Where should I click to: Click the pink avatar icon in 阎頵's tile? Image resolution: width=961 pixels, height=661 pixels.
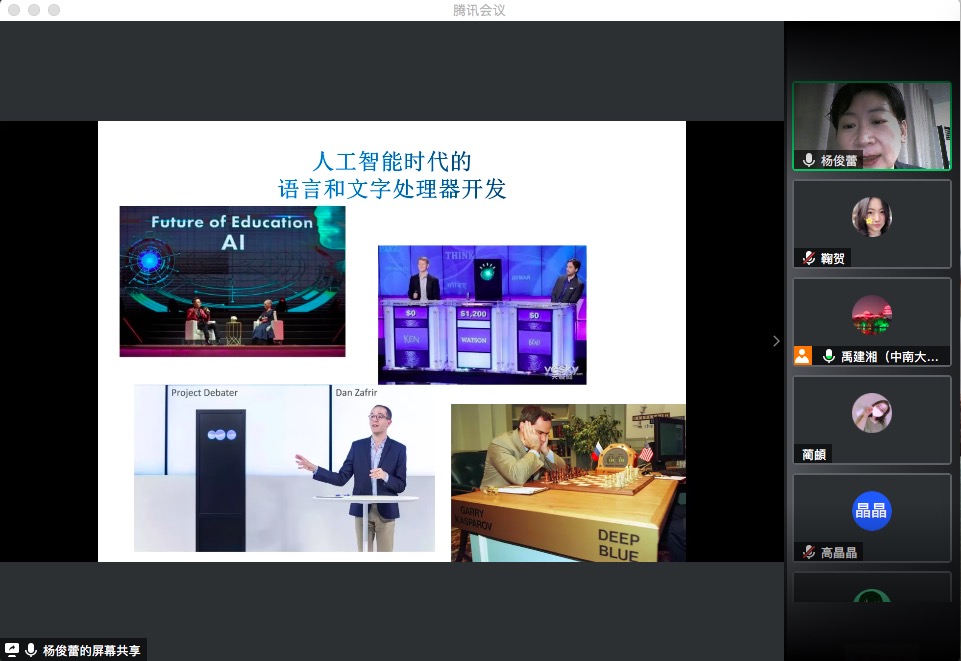point(870,412)
